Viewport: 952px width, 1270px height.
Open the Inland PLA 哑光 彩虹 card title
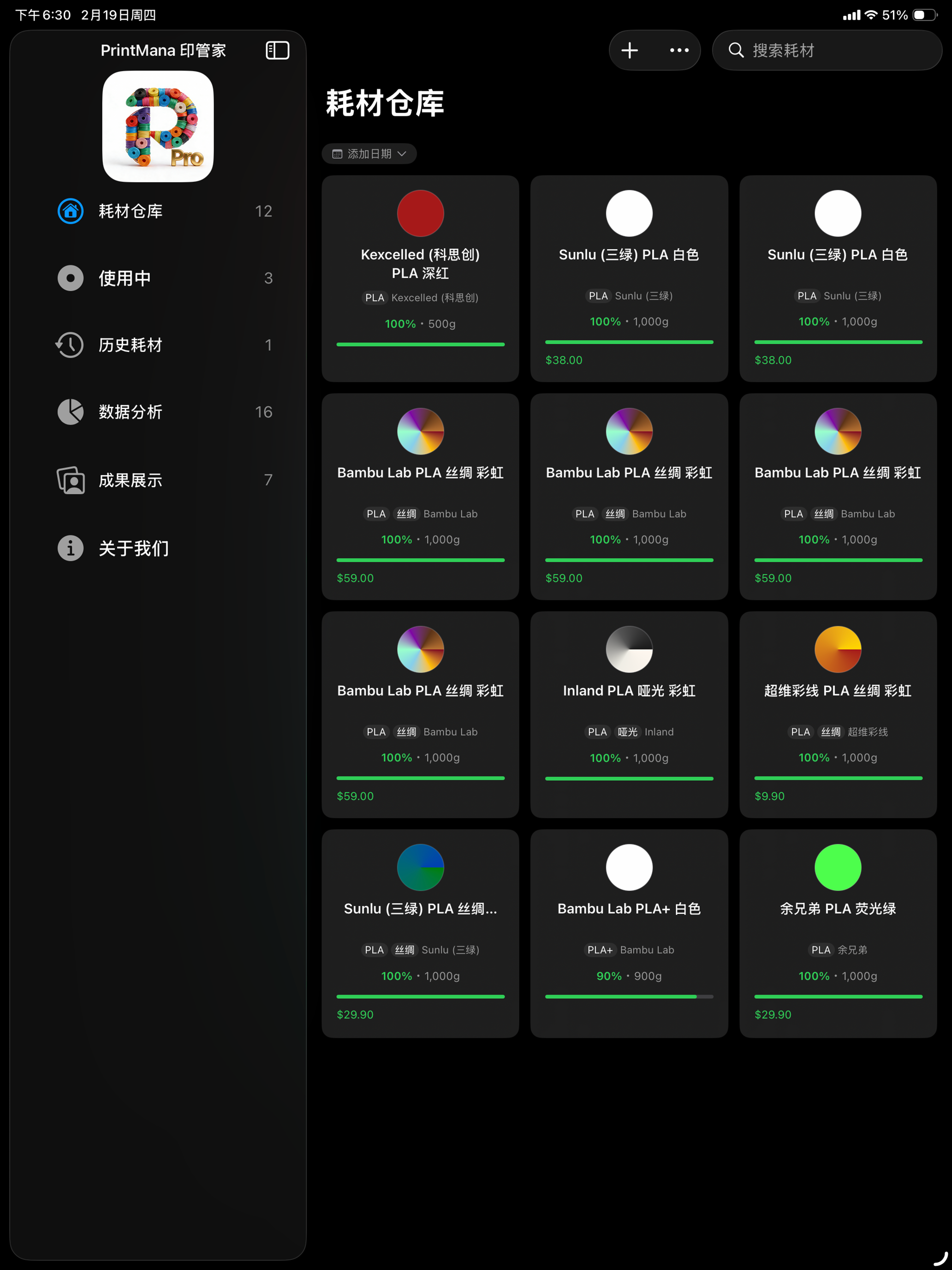630,691
